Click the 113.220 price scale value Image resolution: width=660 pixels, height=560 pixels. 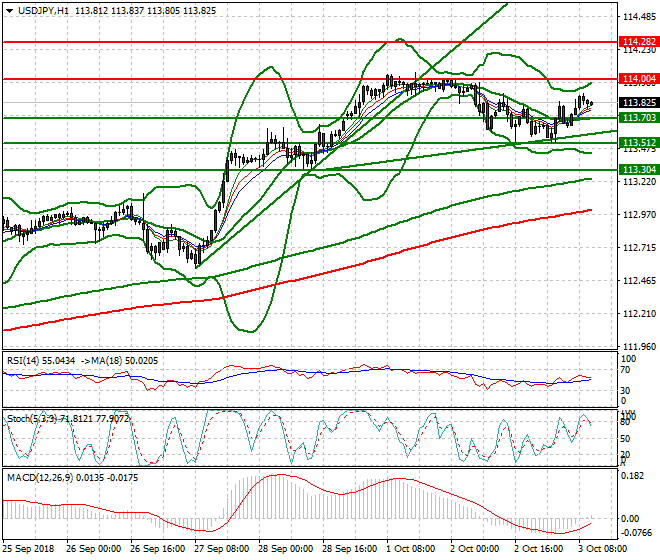point(639,182)
